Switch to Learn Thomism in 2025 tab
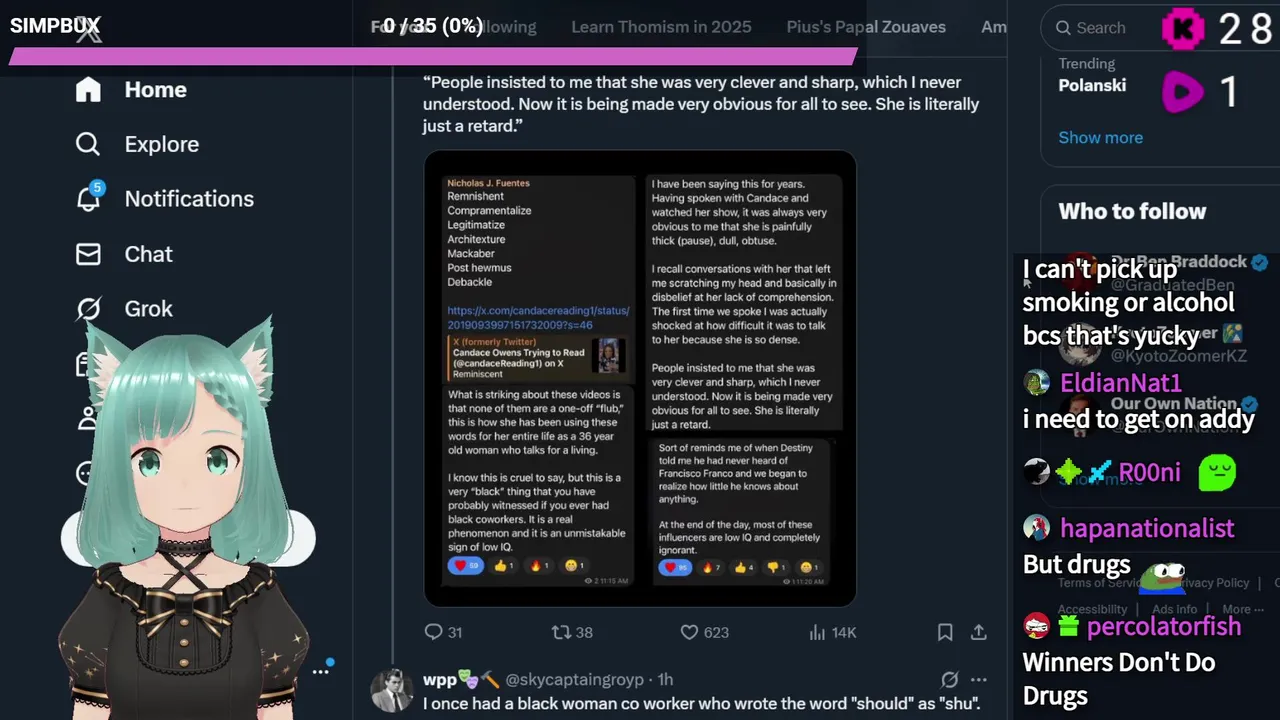Viewport: 1280px width, 720px height. (661, 27)
